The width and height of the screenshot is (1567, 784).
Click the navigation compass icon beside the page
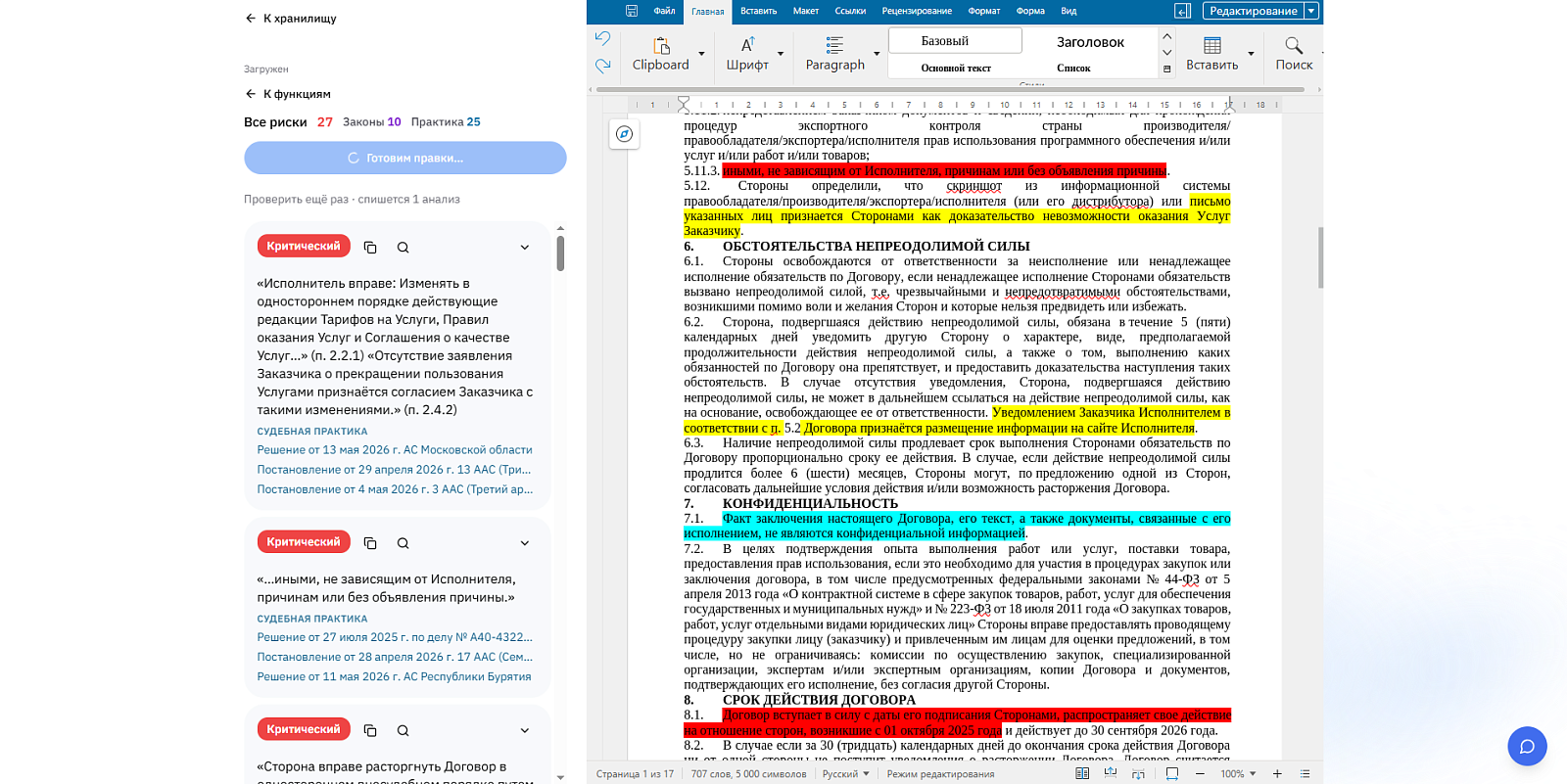624,134
